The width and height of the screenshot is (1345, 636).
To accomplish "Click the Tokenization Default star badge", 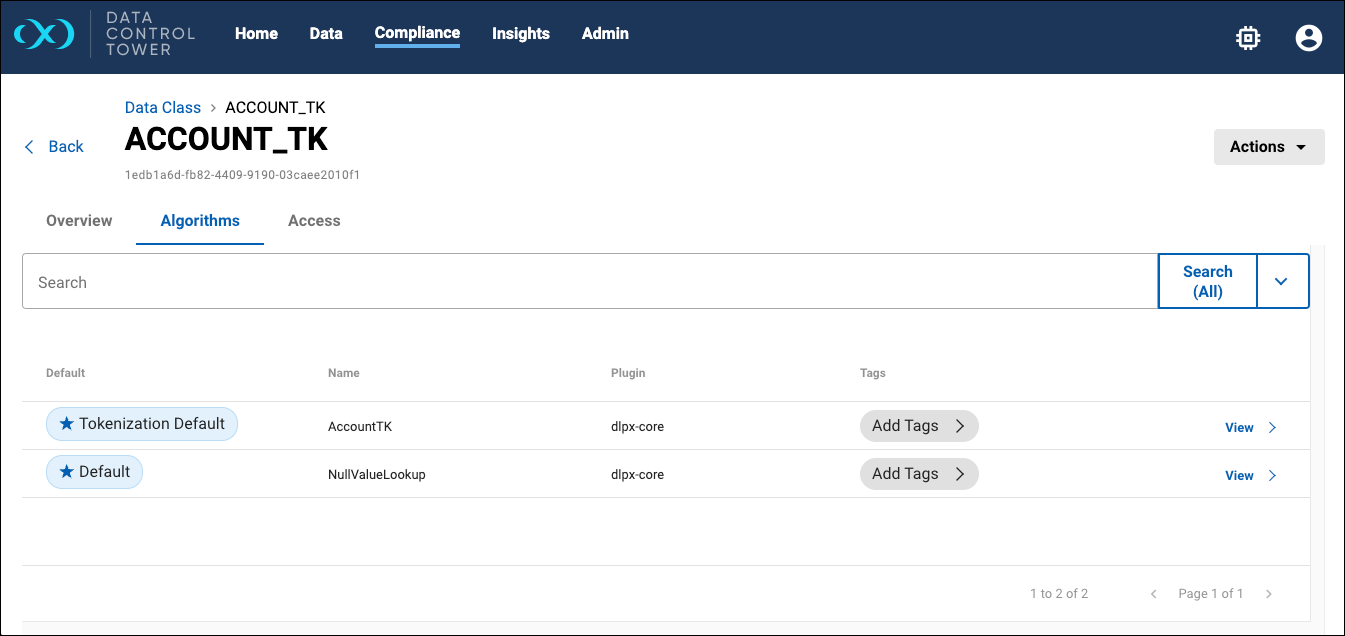I will [142, 424].
